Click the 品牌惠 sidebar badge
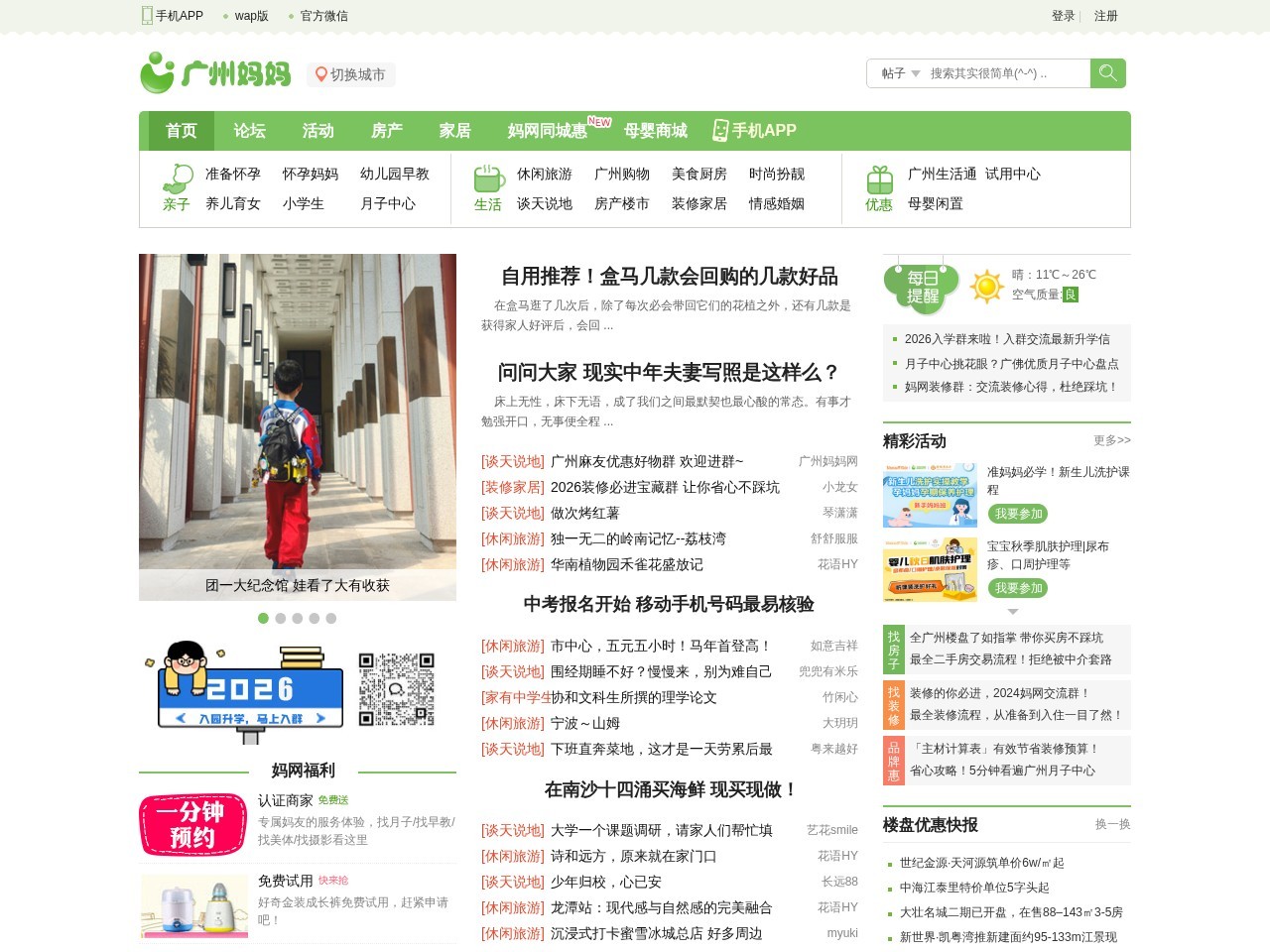1270x952 pixels. 892,760
